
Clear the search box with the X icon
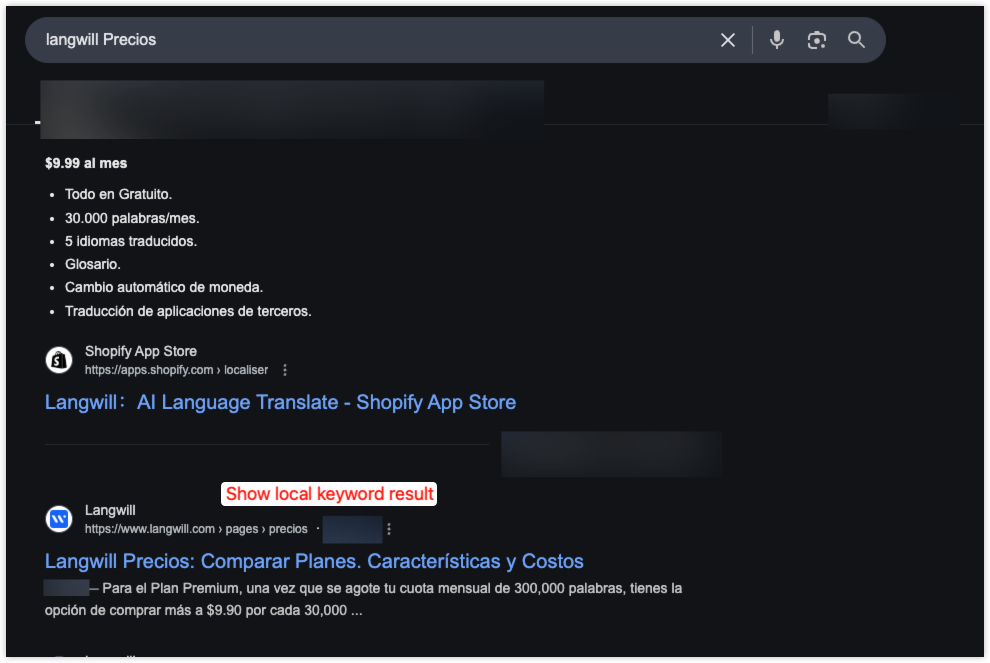click(x=727, y=40)
